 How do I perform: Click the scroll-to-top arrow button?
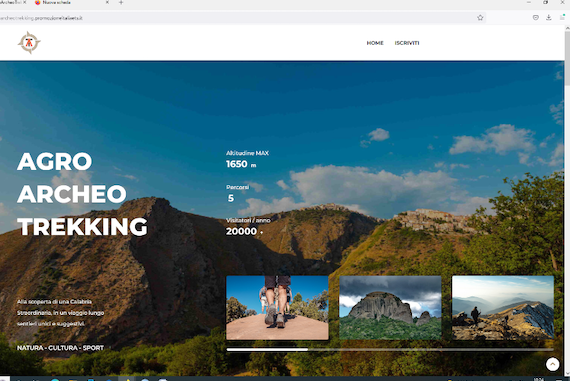pyautogui.click(x=553, y=364)
